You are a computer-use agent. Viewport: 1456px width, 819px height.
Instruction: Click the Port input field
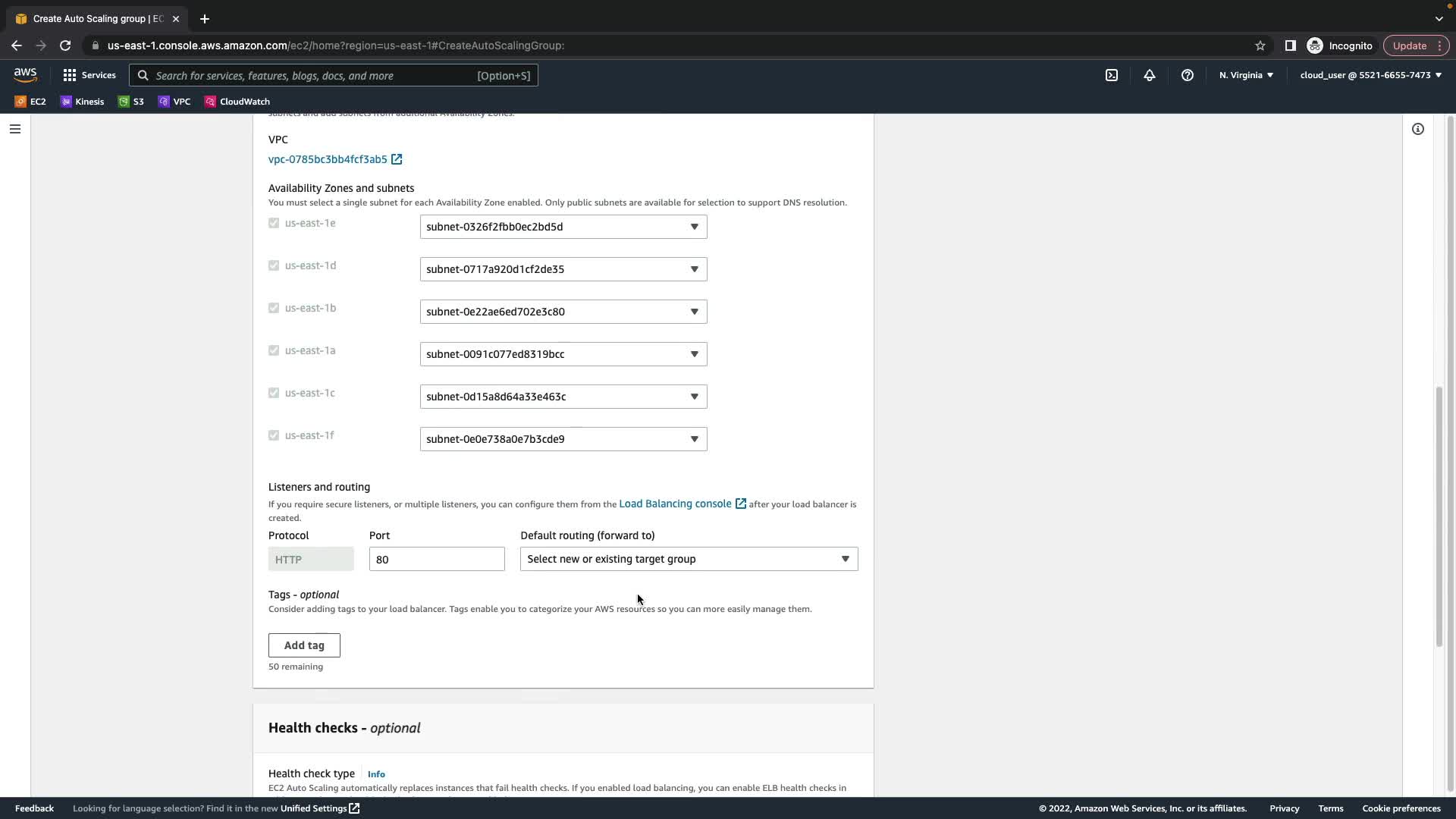tap(436, 559)
